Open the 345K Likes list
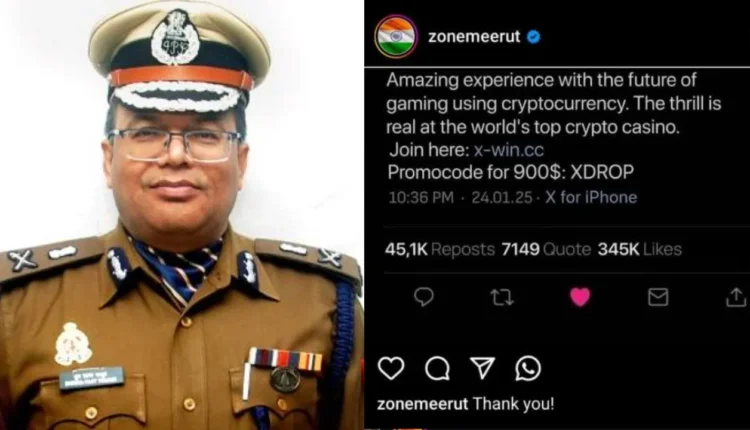Viewport: 750px width, 430px height. pyautogui.click(x=639, y=249)
